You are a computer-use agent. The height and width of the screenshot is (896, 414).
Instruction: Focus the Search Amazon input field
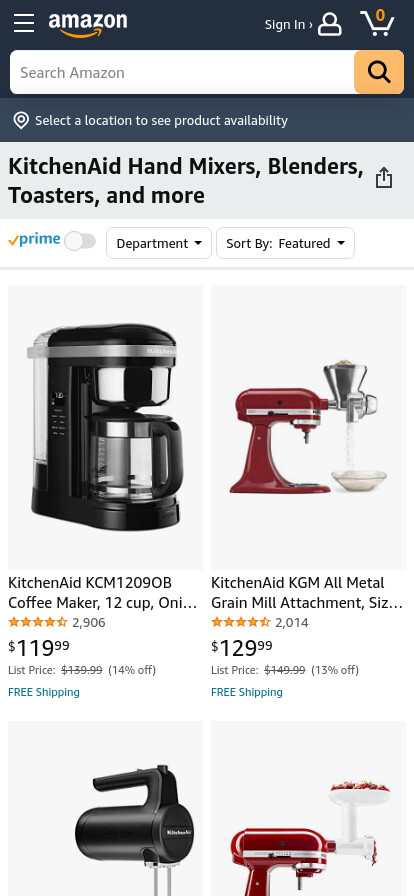[182, 72]
